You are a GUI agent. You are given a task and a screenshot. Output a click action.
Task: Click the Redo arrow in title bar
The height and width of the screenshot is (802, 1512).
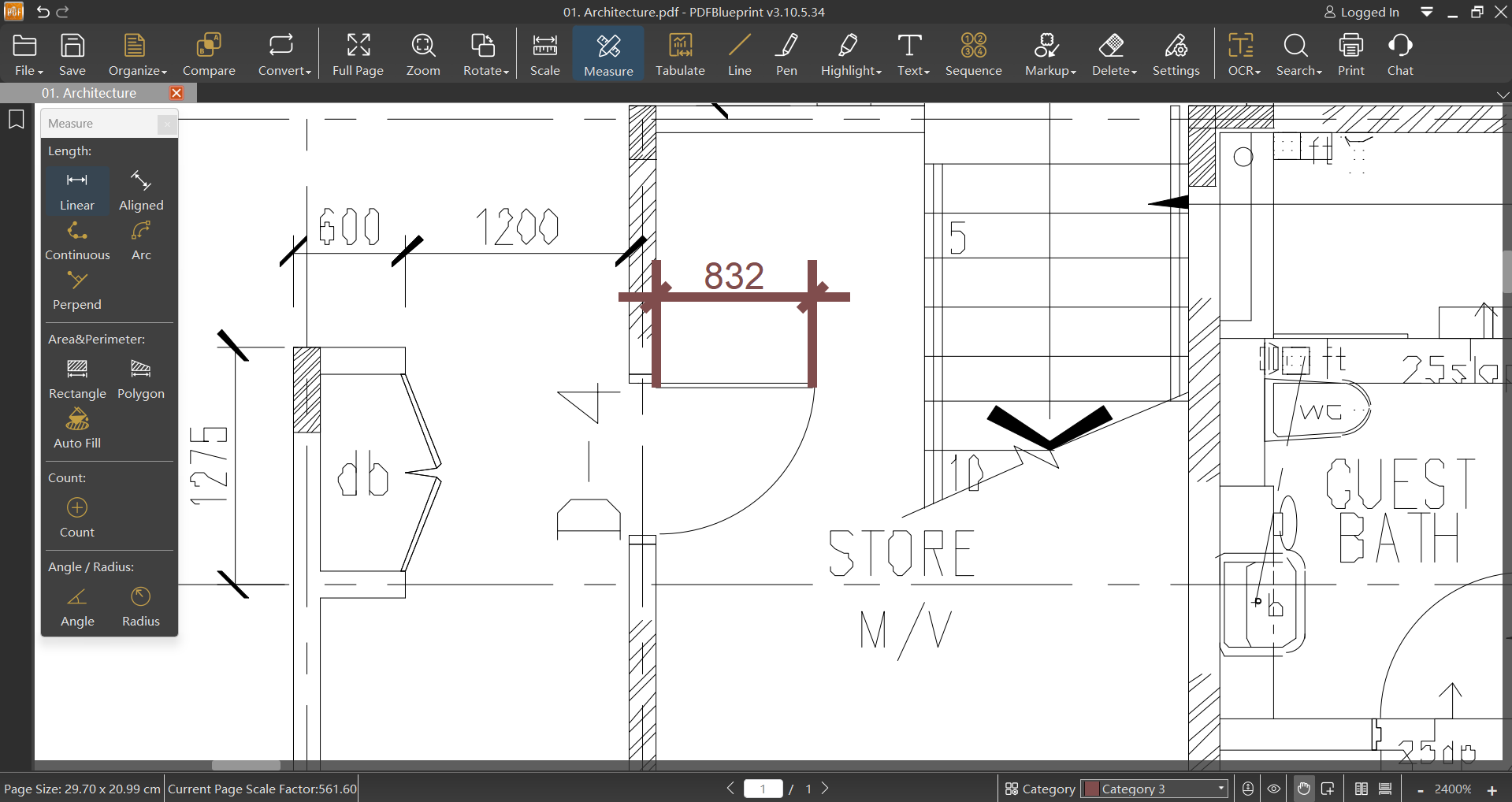[63, 12]
